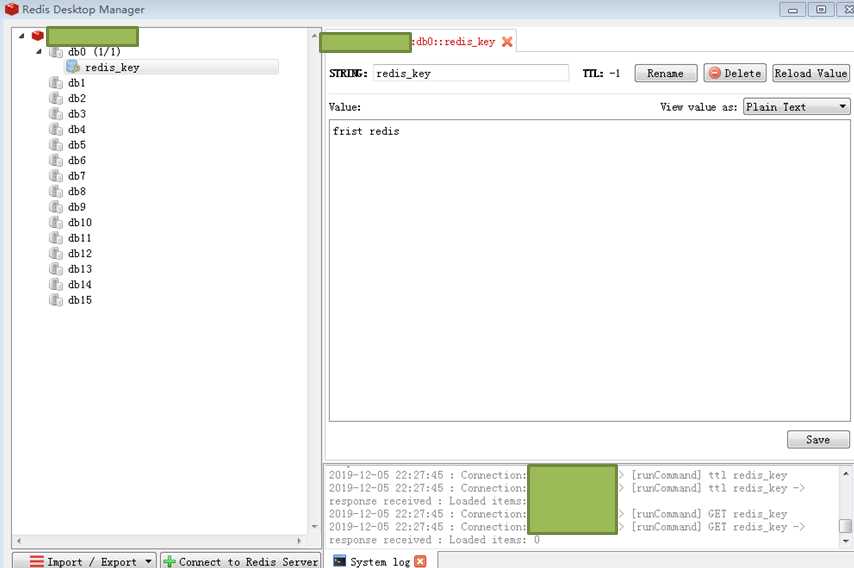Open the View value as dropdown
Screen dimensions: 854x568
[x=796, y=107]
